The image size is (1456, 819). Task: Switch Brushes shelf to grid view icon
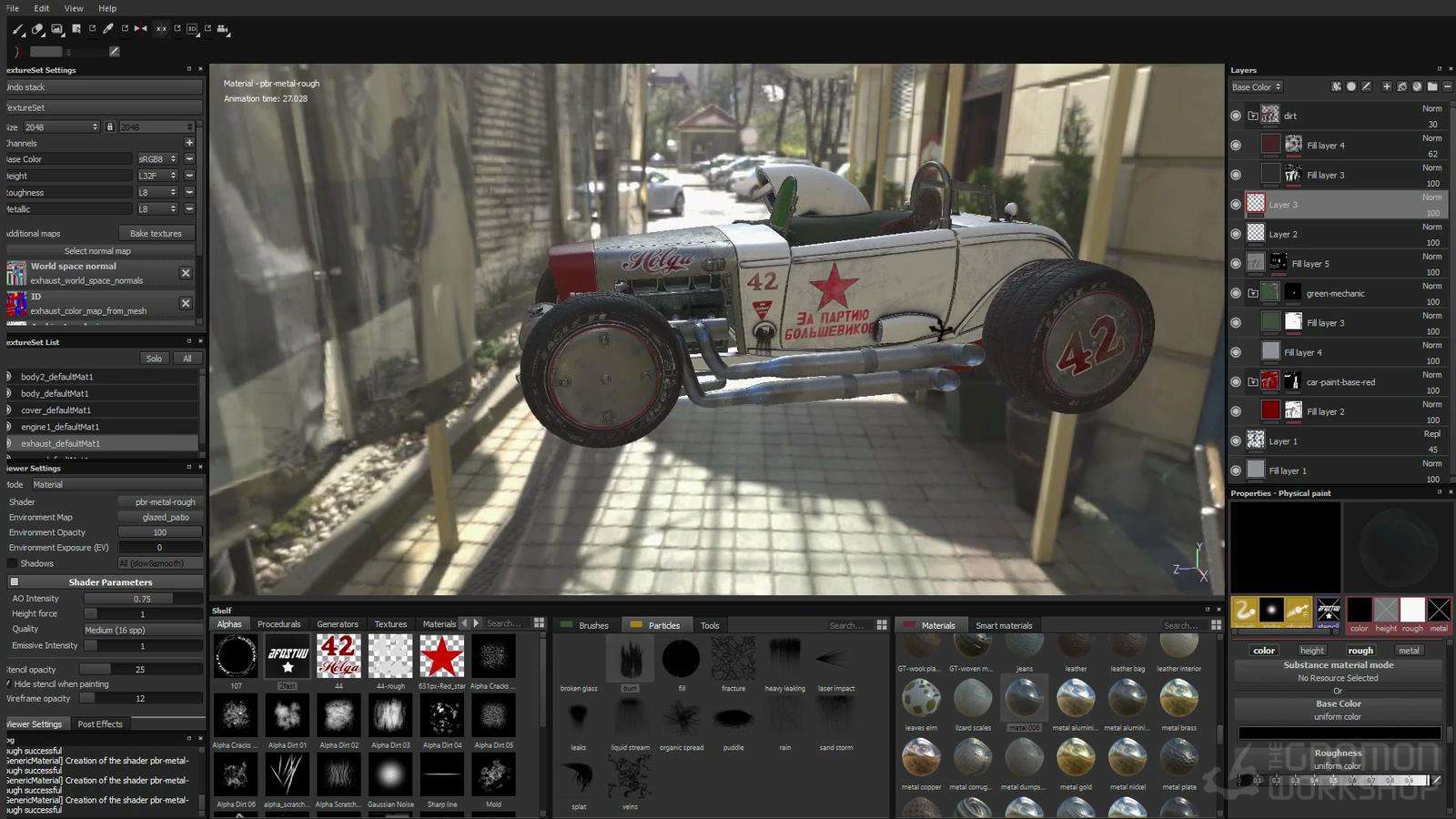pos(882,625)
